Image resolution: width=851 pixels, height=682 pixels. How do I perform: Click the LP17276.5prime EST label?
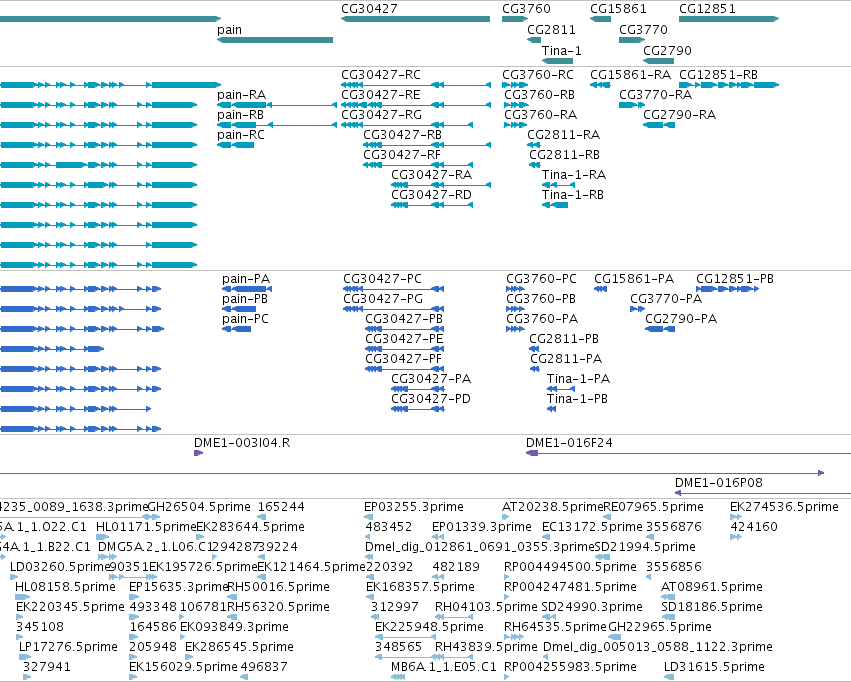coord(68,647)
